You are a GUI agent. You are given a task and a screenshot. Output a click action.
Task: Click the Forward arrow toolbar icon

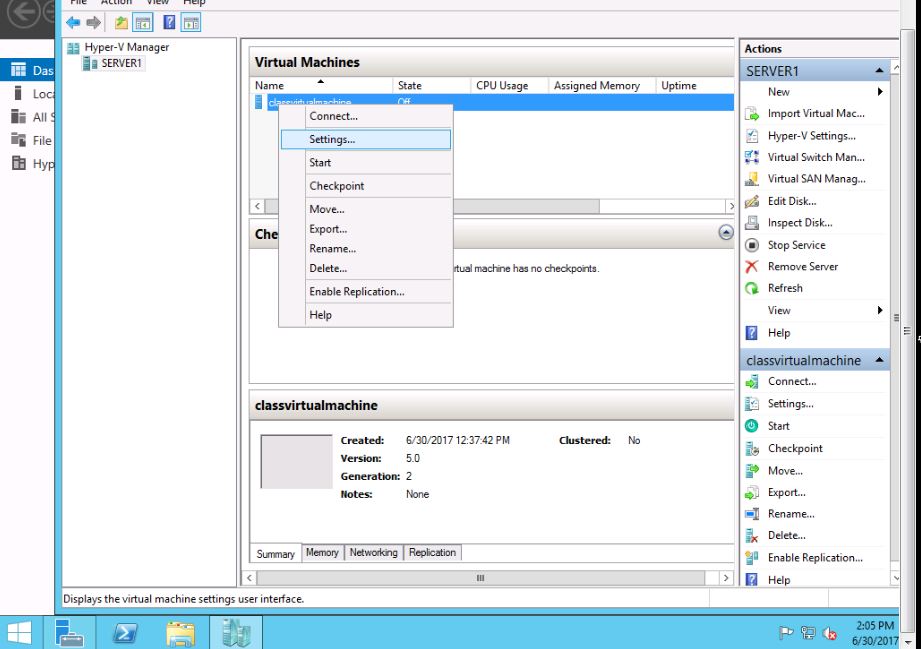tap(93, 23)
